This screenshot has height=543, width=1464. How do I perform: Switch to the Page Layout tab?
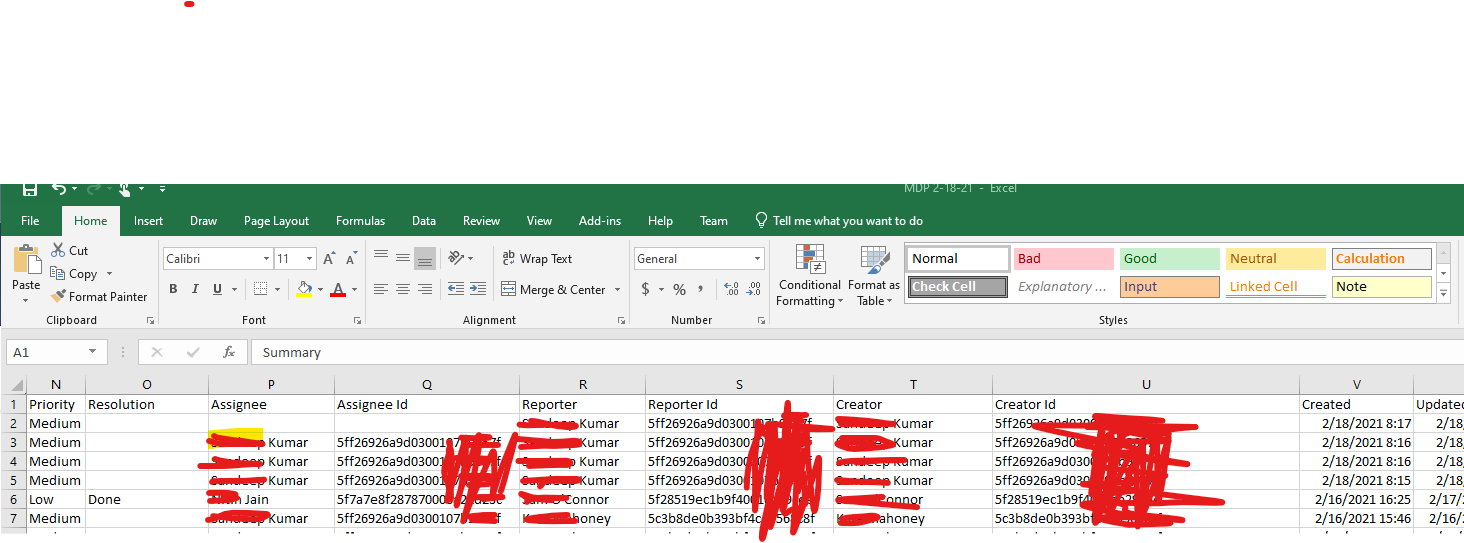tap(276, 221)
